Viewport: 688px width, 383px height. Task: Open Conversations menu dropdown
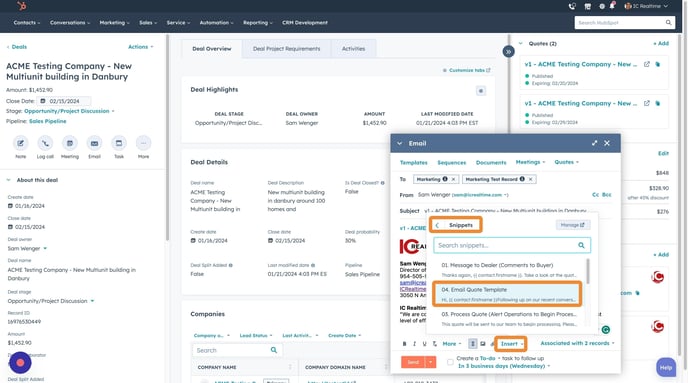70,22
